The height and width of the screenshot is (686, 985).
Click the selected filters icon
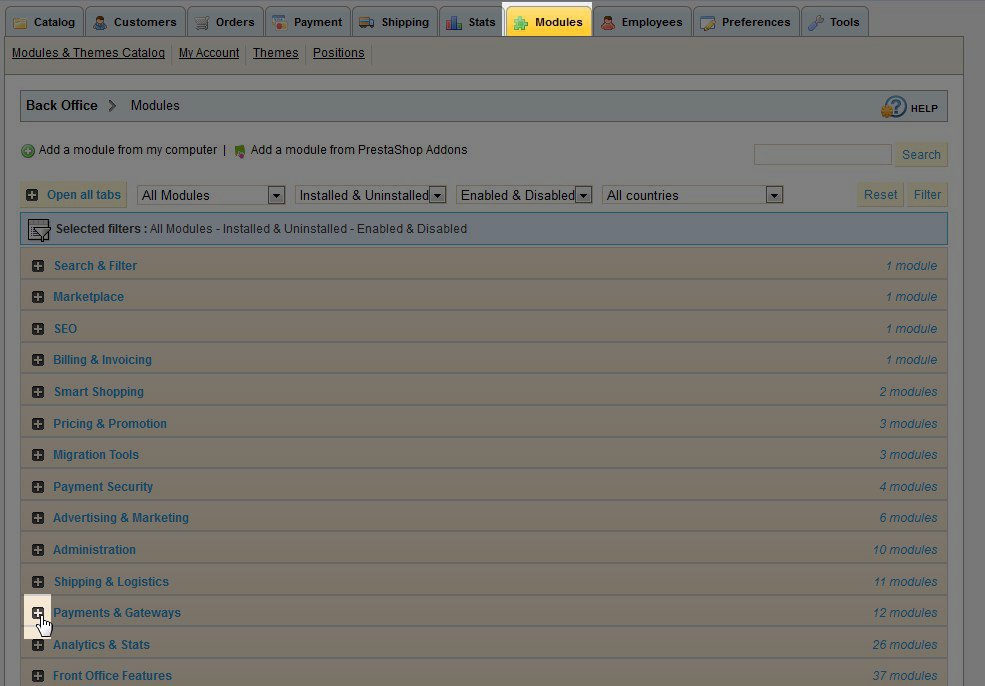39,230
